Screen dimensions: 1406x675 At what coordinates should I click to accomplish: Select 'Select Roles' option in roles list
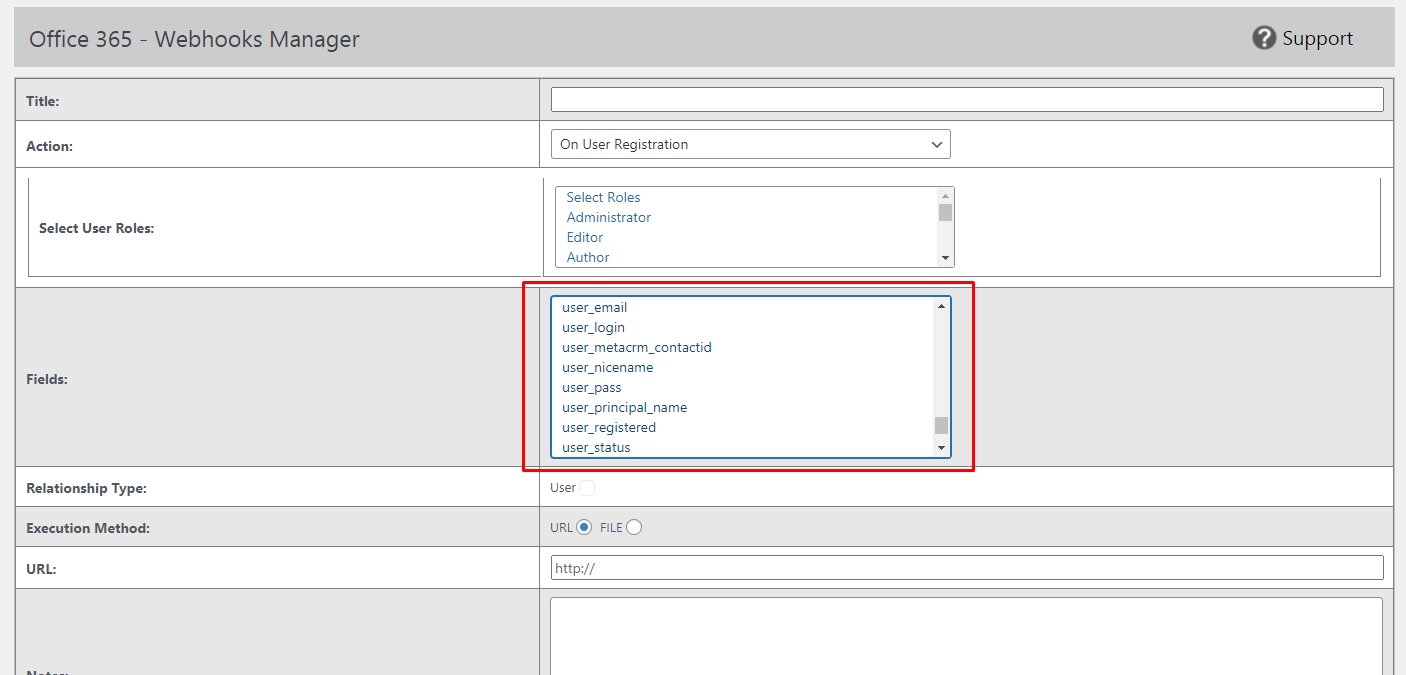(x=603, y=197)
